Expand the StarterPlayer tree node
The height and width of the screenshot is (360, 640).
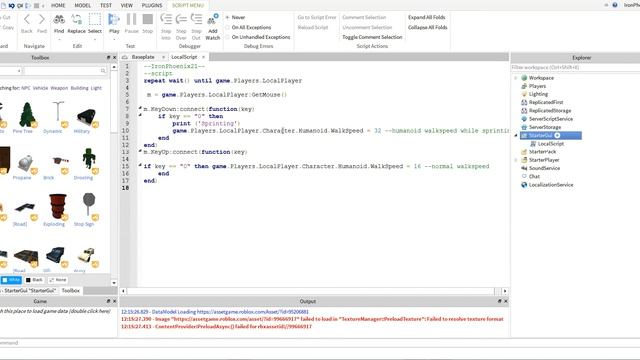(516, 160)
